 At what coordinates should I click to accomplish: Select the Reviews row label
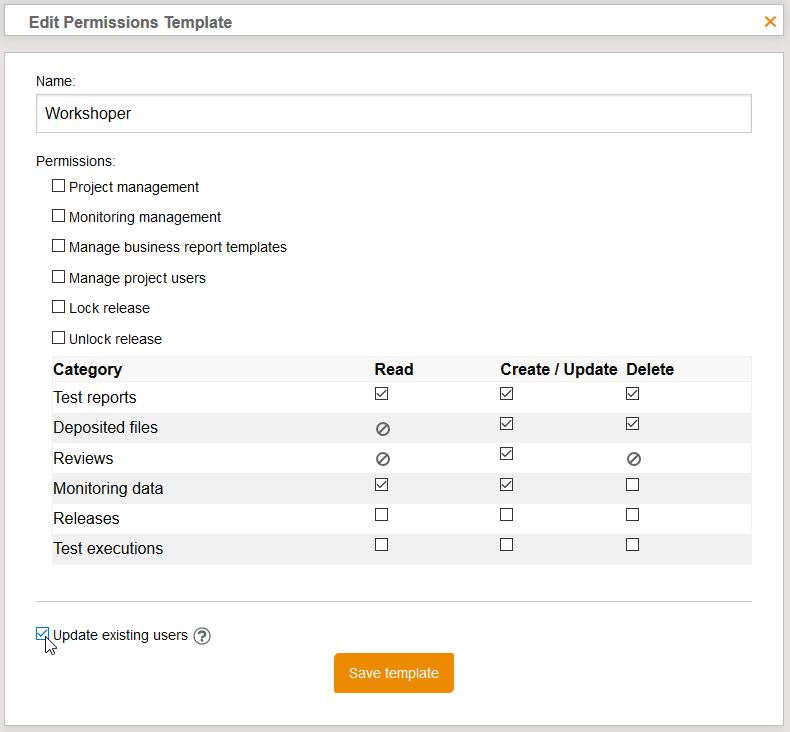point(83,458)
